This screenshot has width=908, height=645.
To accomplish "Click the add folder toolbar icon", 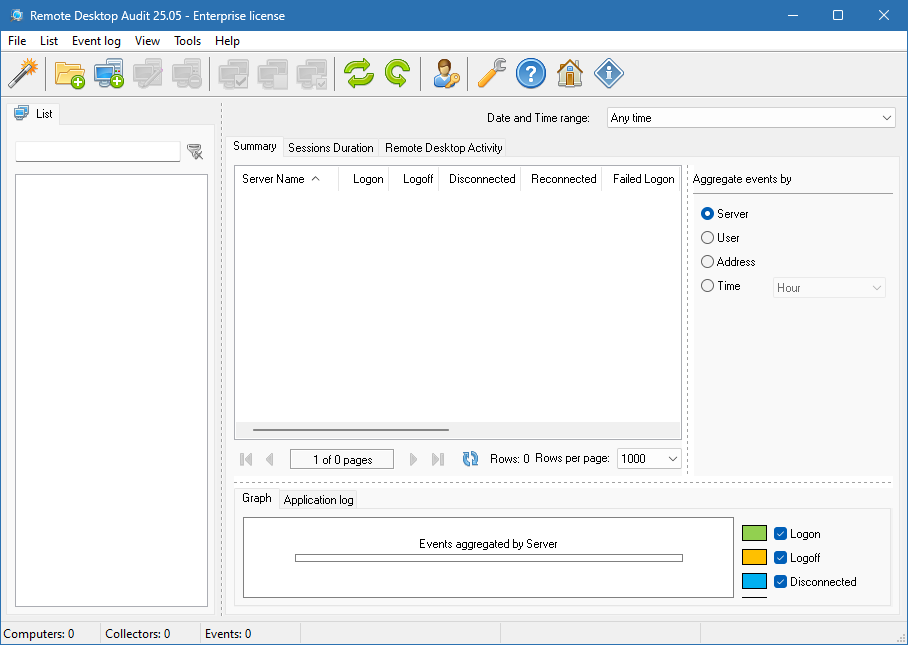I will coord(69,74).
